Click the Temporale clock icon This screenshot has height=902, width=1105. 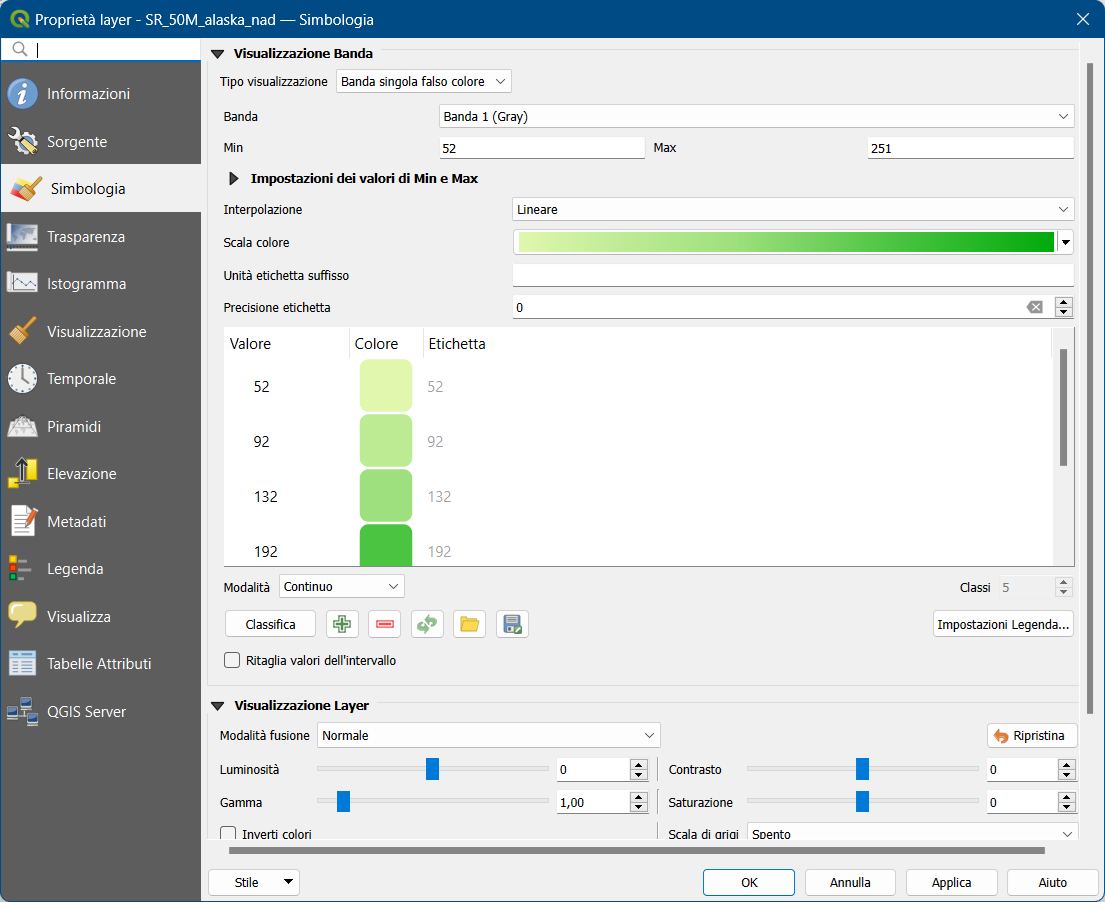(x=23, y=378)
